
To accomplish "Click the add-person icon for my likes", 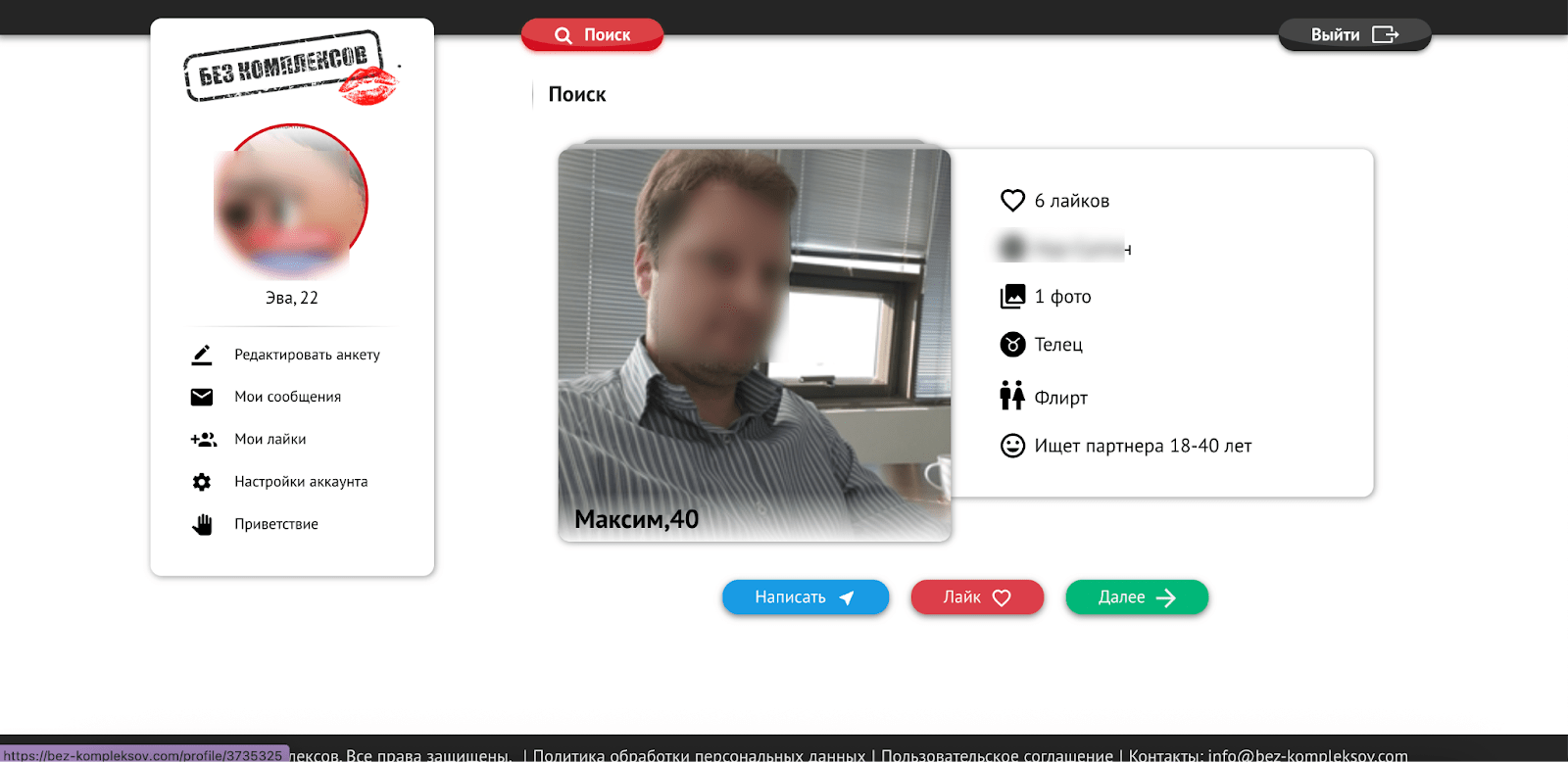I will point(203,440).
